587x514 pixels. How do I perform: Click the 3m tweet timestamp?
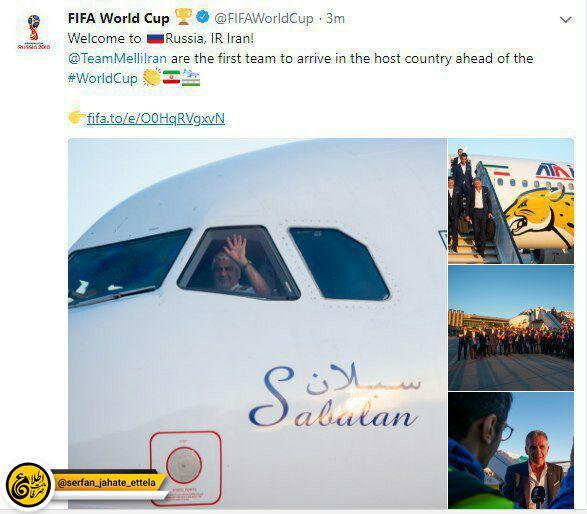tap(335, 18)
